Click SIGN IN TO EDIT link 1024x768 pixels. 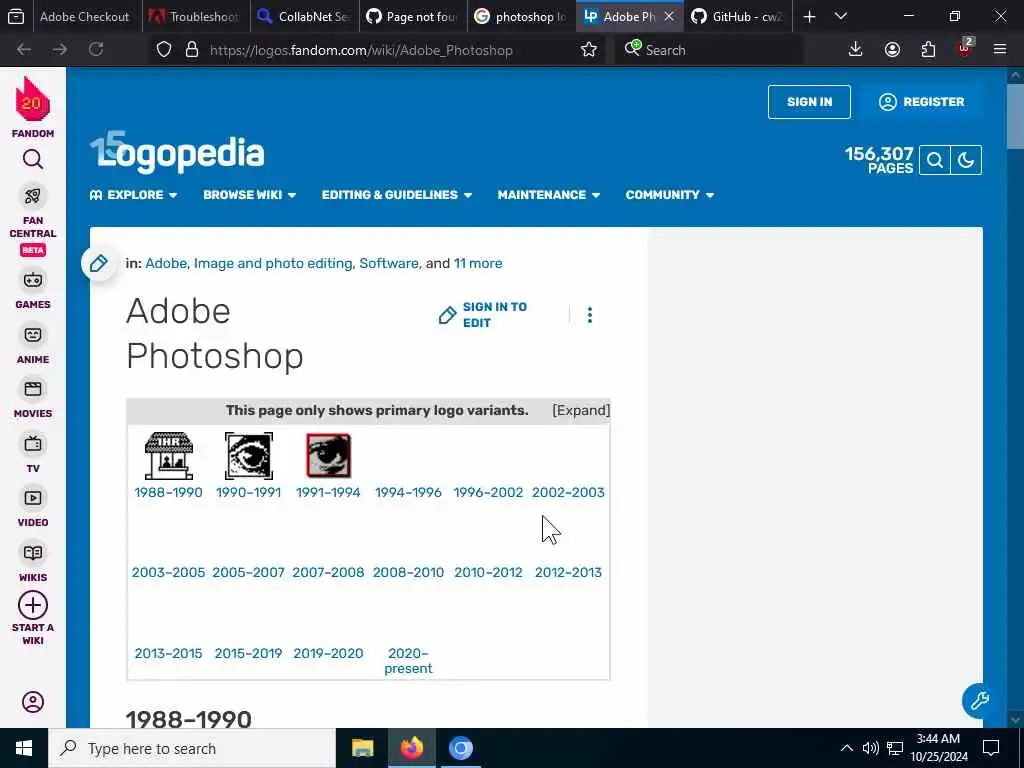coord(483,315)
